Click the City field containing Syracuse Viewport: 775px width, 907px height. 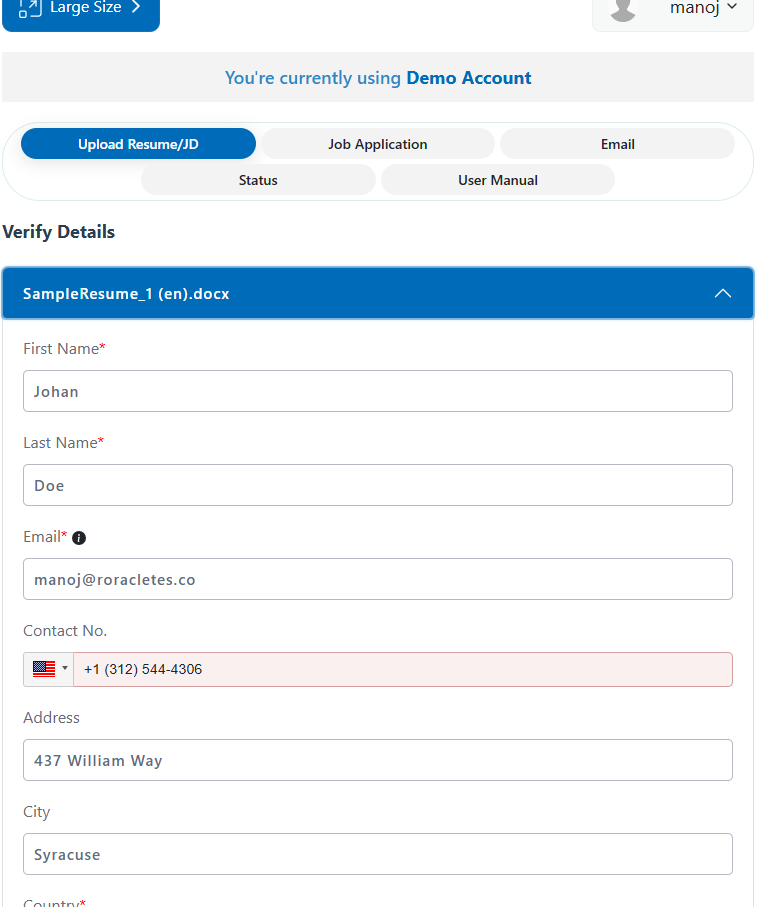pos(378,854)
